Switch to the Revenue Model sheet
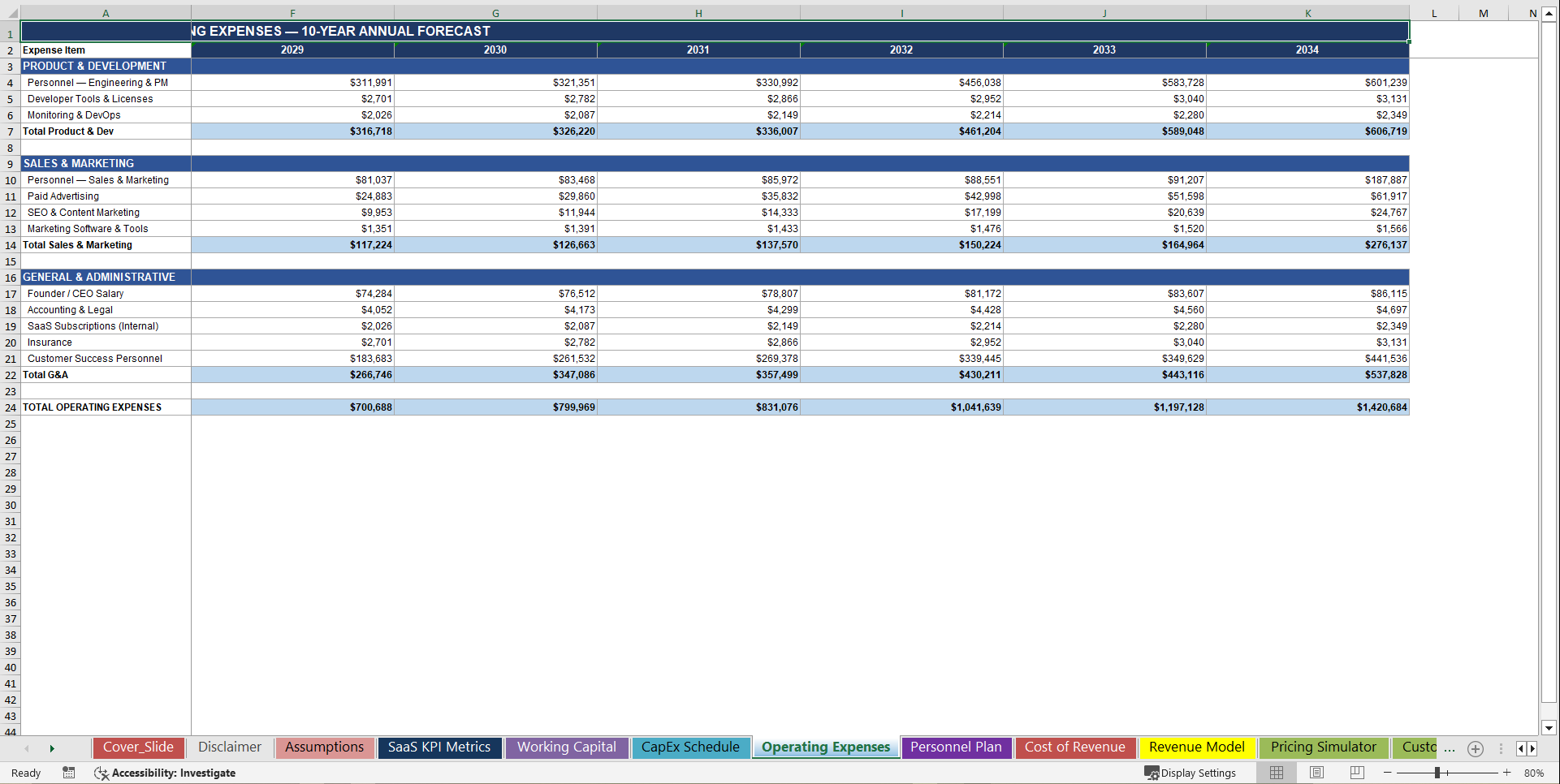This screenshot has height=784, width=1560. click(1197, 747)
